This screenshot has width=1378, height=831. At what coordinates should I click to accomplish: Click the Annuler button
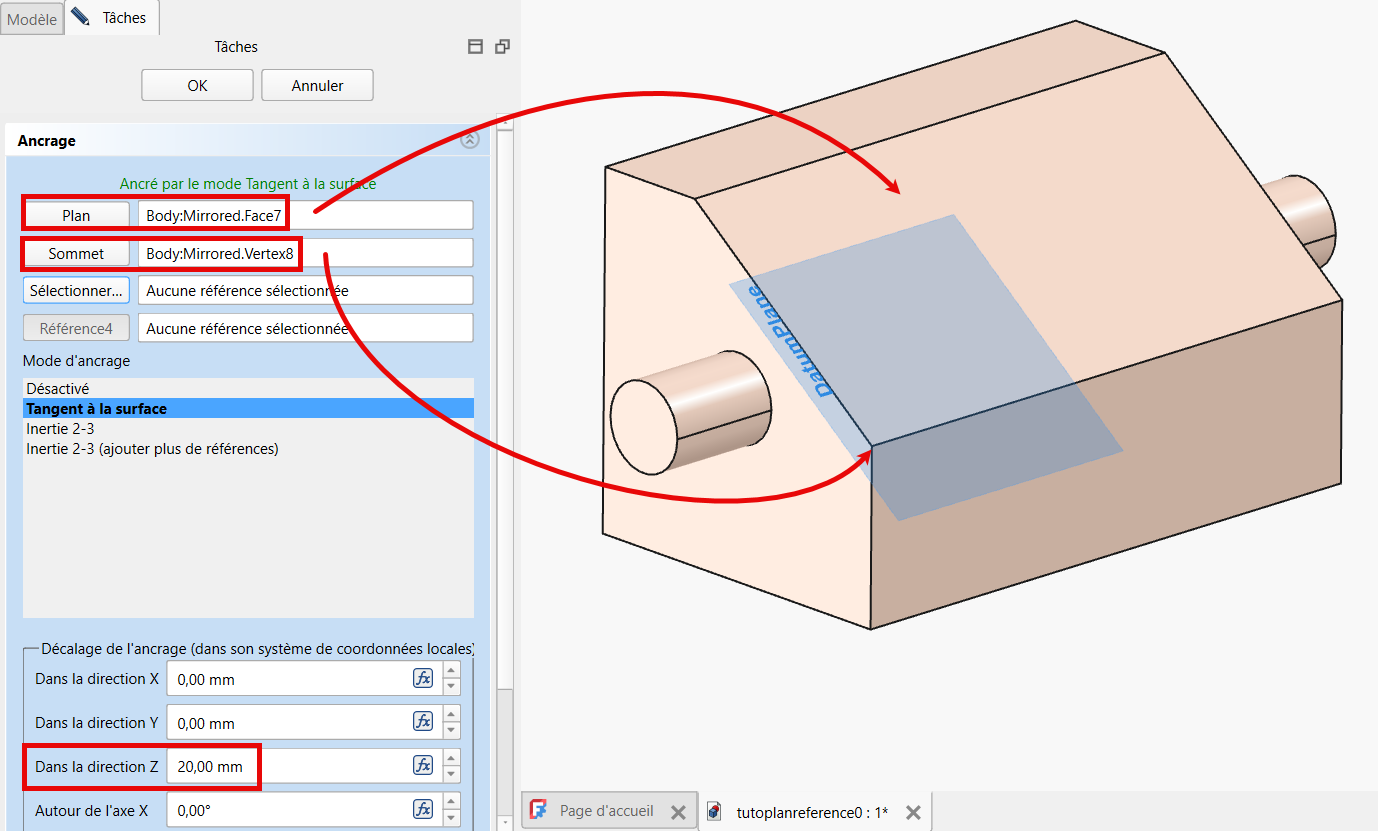(x=317, y=86)
